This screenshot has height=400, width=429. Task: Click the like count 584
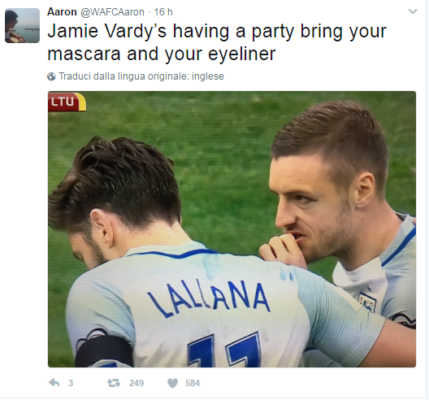tap(193, 383)
